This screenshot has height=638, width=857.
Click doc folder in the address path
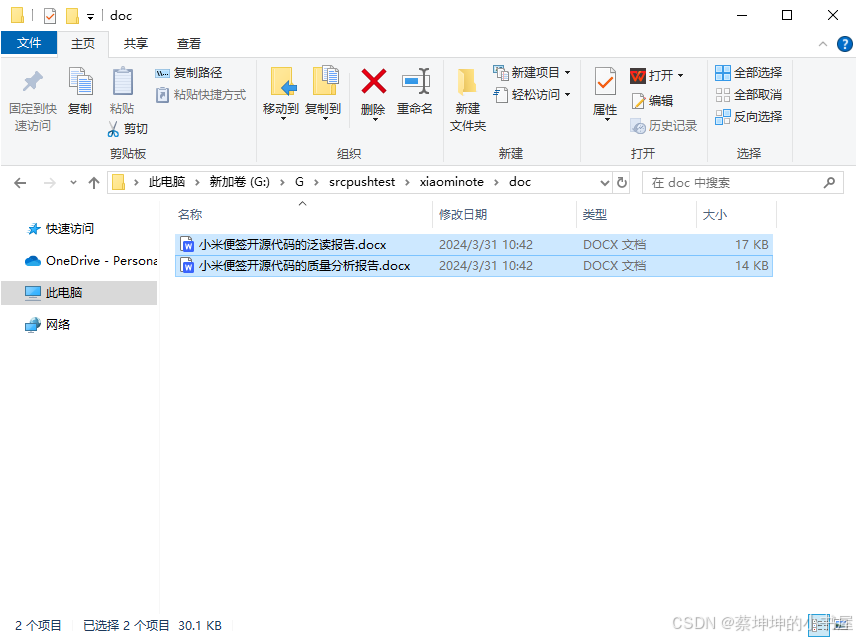pos(520,182)
